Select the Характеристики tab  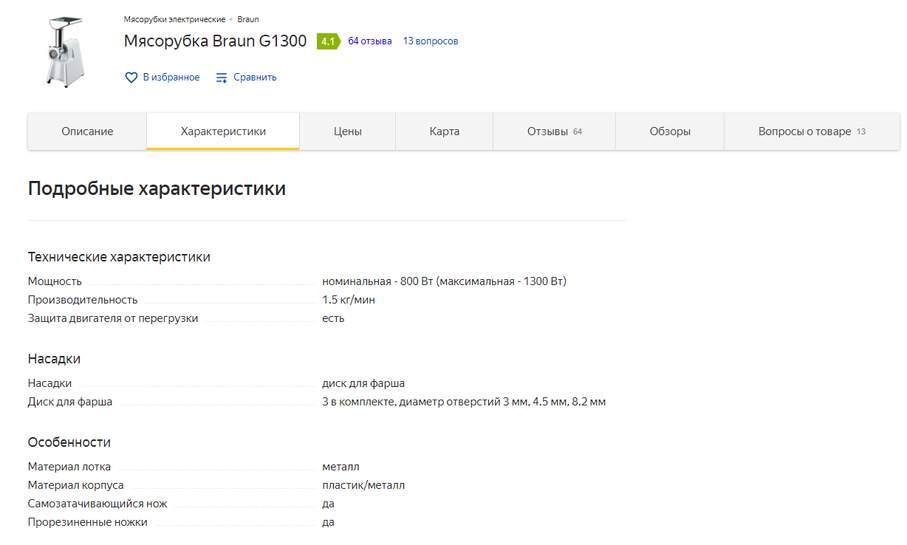[x=223, y=131]
